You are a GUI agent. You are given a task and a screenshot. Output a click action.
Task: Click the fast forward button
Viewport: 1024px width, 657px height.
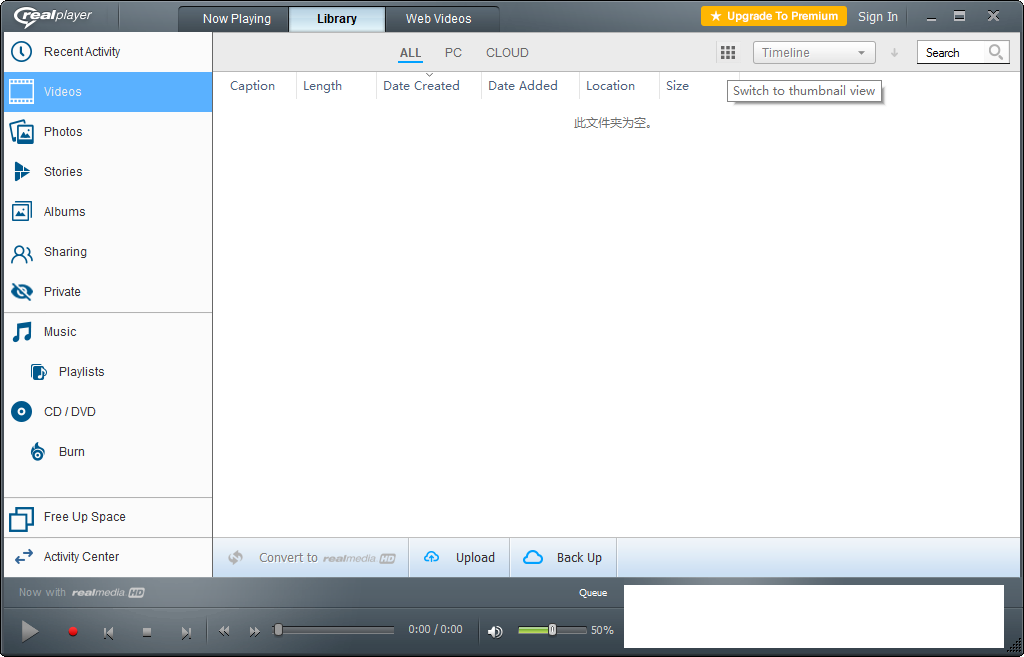255,631
